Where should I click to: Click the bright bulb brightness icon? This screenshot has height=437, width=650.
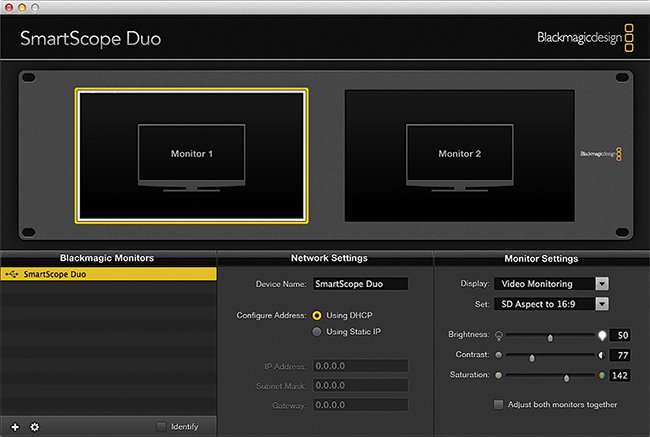point(602,336)
